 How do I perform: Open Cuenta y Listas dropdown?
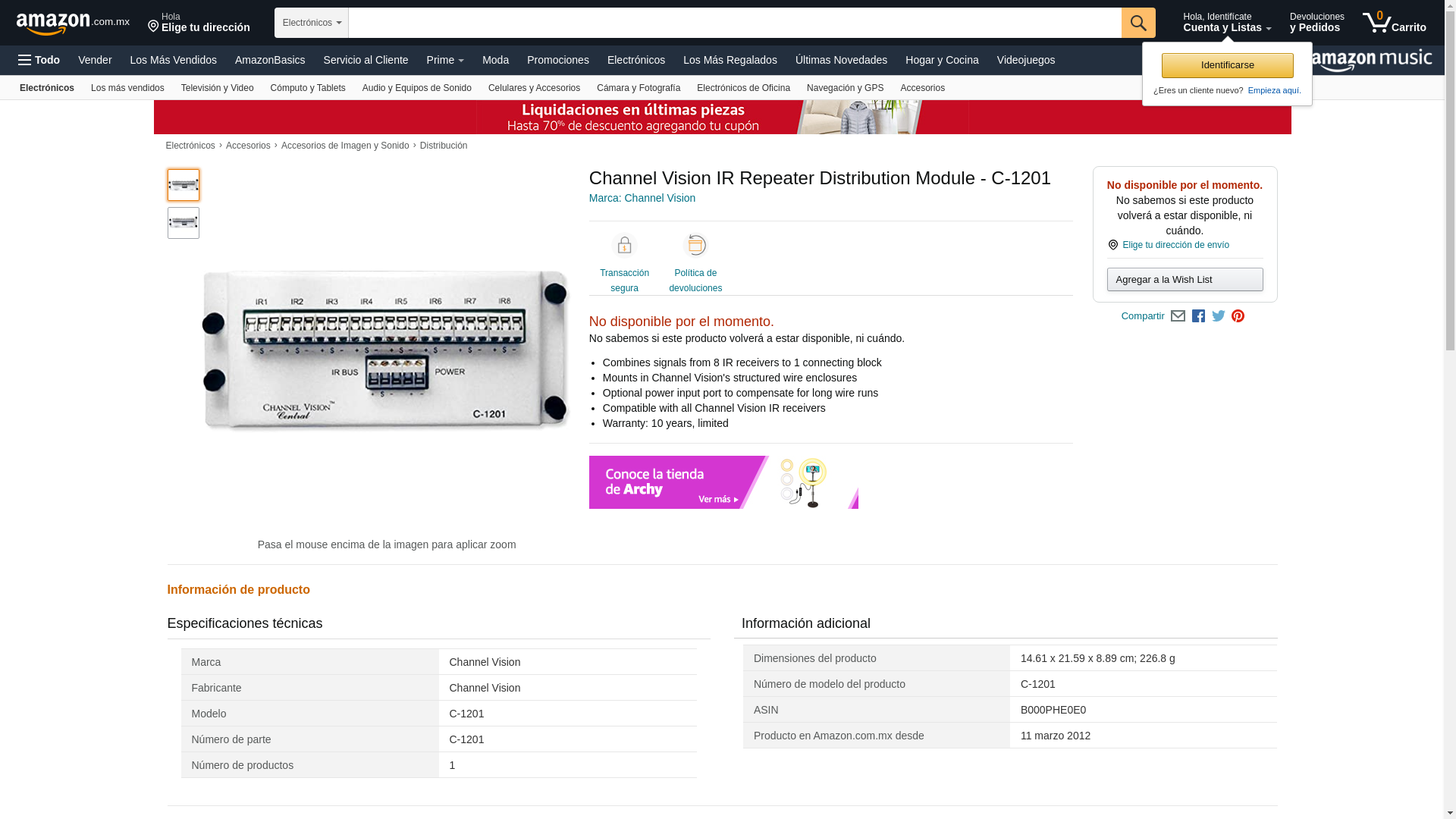(1227, 23)
